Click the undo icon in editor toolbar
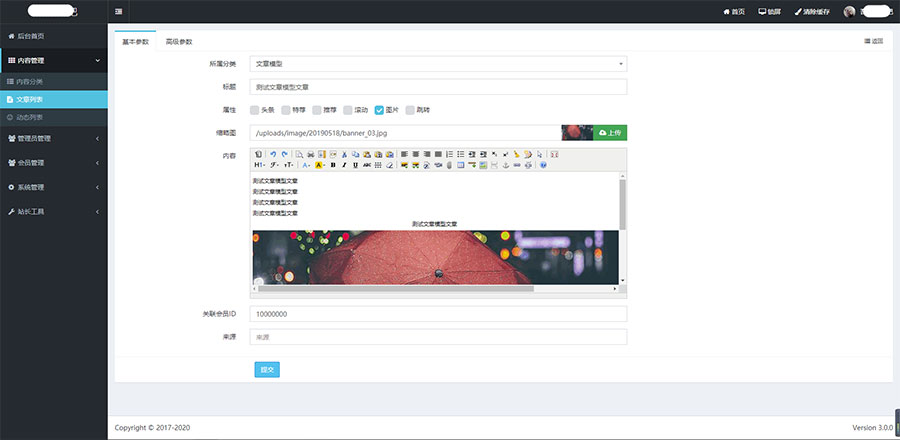Screen dimensions: 900x440 272,154
